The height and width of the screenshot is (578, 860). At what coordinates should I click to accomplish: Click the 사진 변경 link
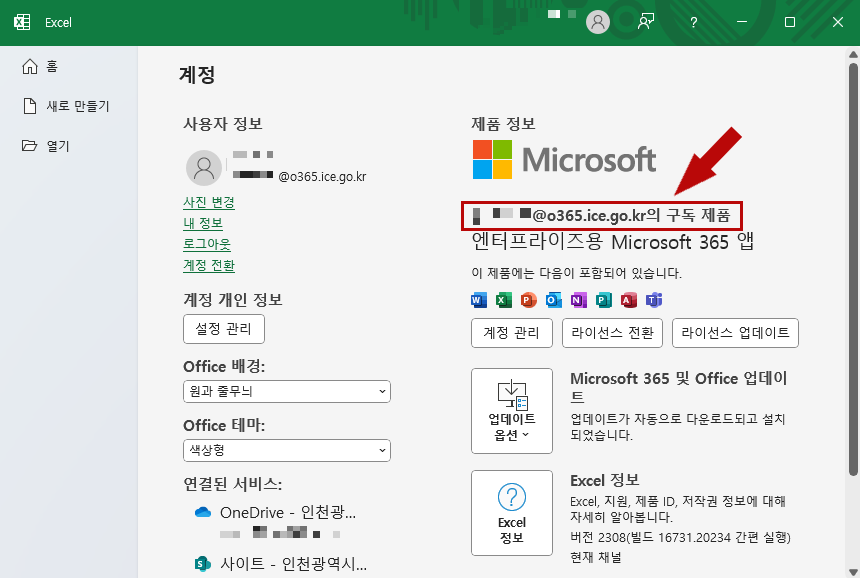[x=209, y=202]
